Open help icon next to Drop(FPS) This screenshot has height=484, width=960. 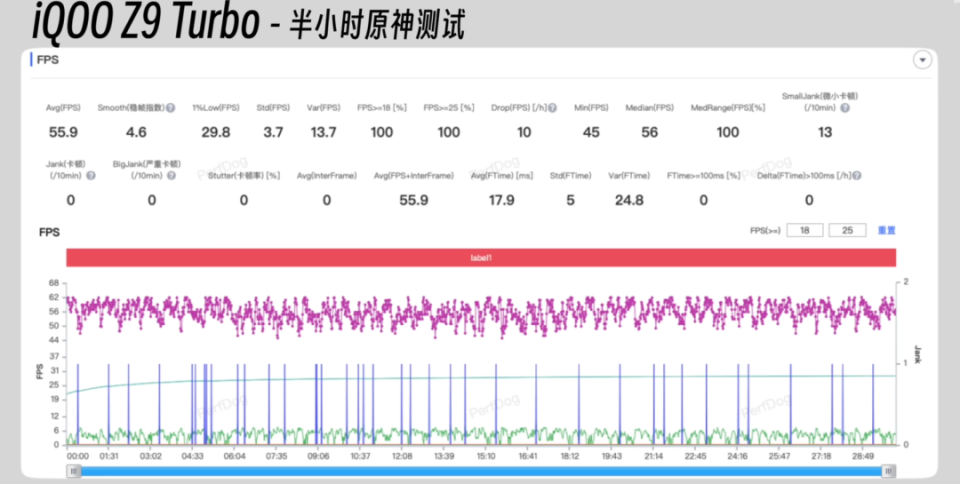[x=552, y=108]
